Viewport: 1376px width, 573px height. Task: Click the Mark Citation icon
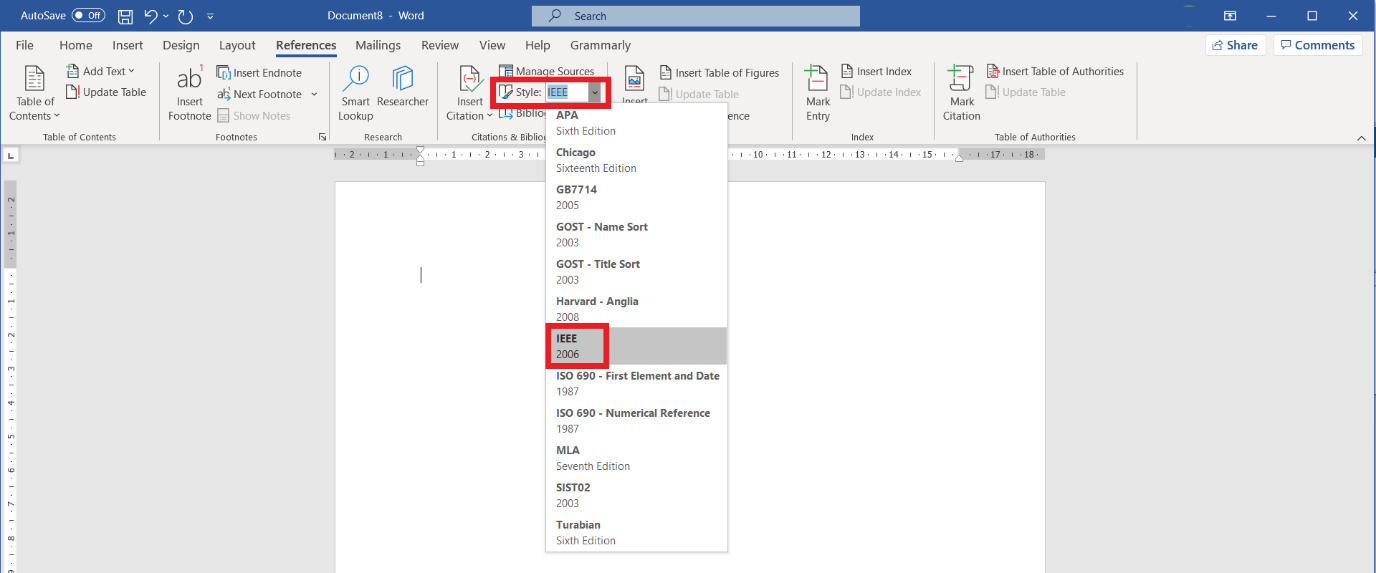pos(962,93)
